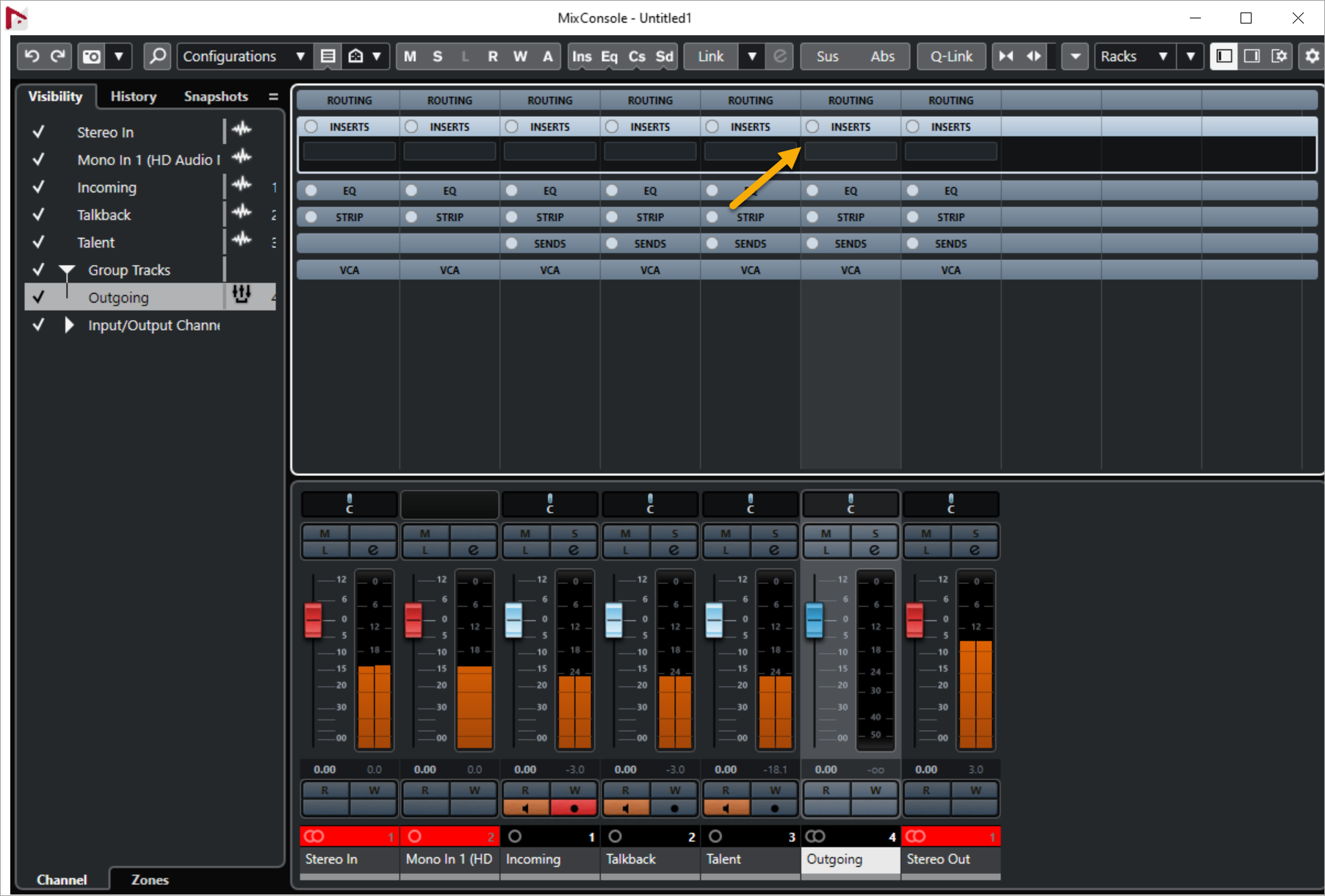Click the Q-Link button
Screen dimensions: 1325x896
(x=950, y=57)
